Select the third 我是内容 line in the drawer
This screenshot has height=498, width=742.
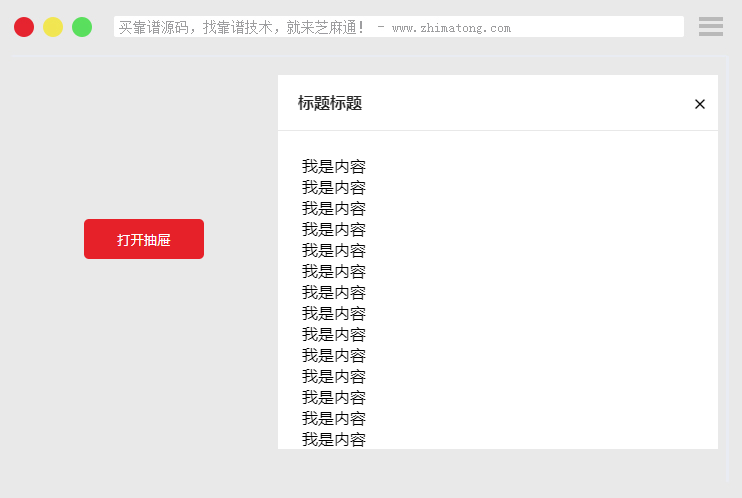tap(334, 208)
